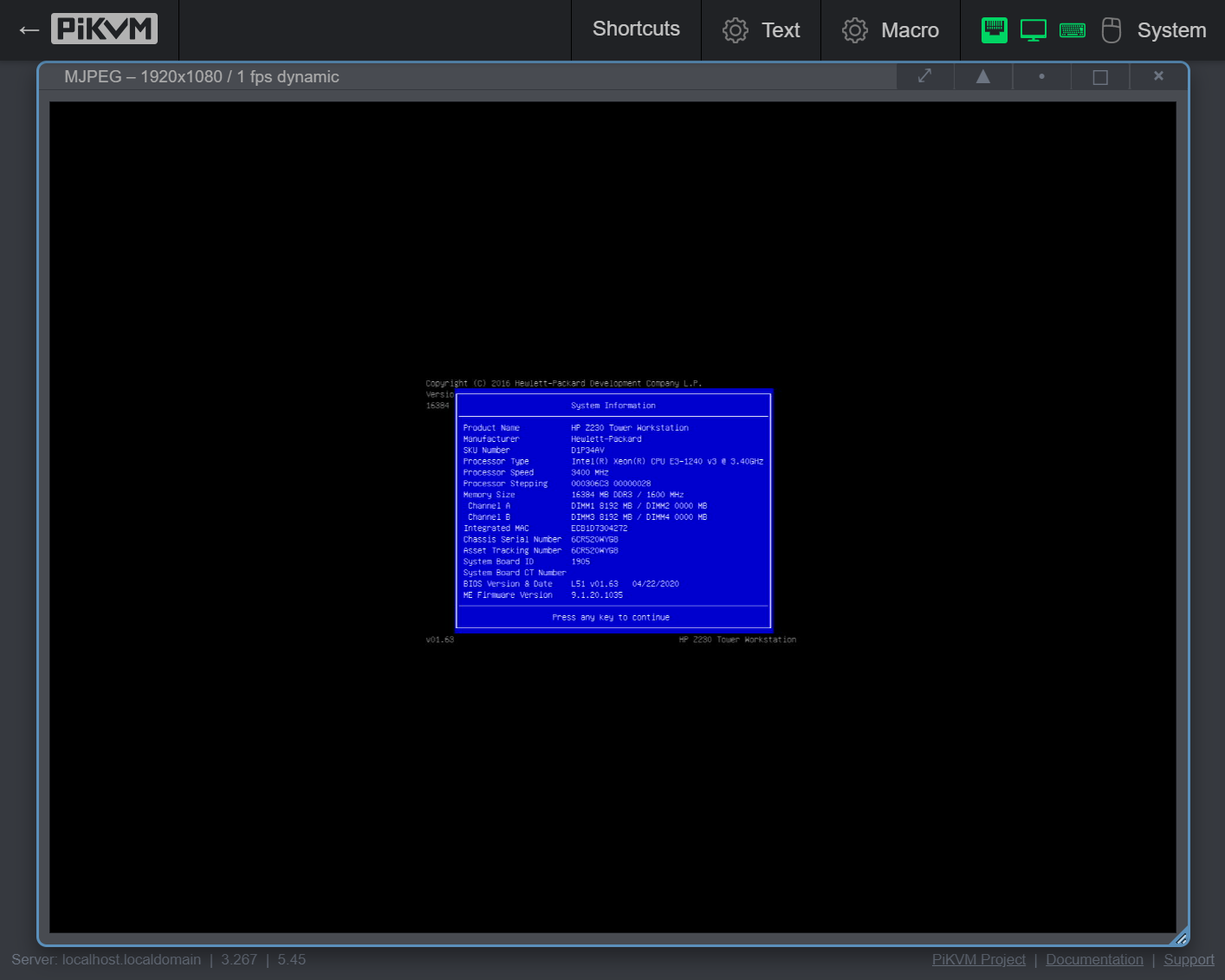Click 'HP Z230 Tower Workstation' product name value

pyautogui.click(x=630, y=428)
